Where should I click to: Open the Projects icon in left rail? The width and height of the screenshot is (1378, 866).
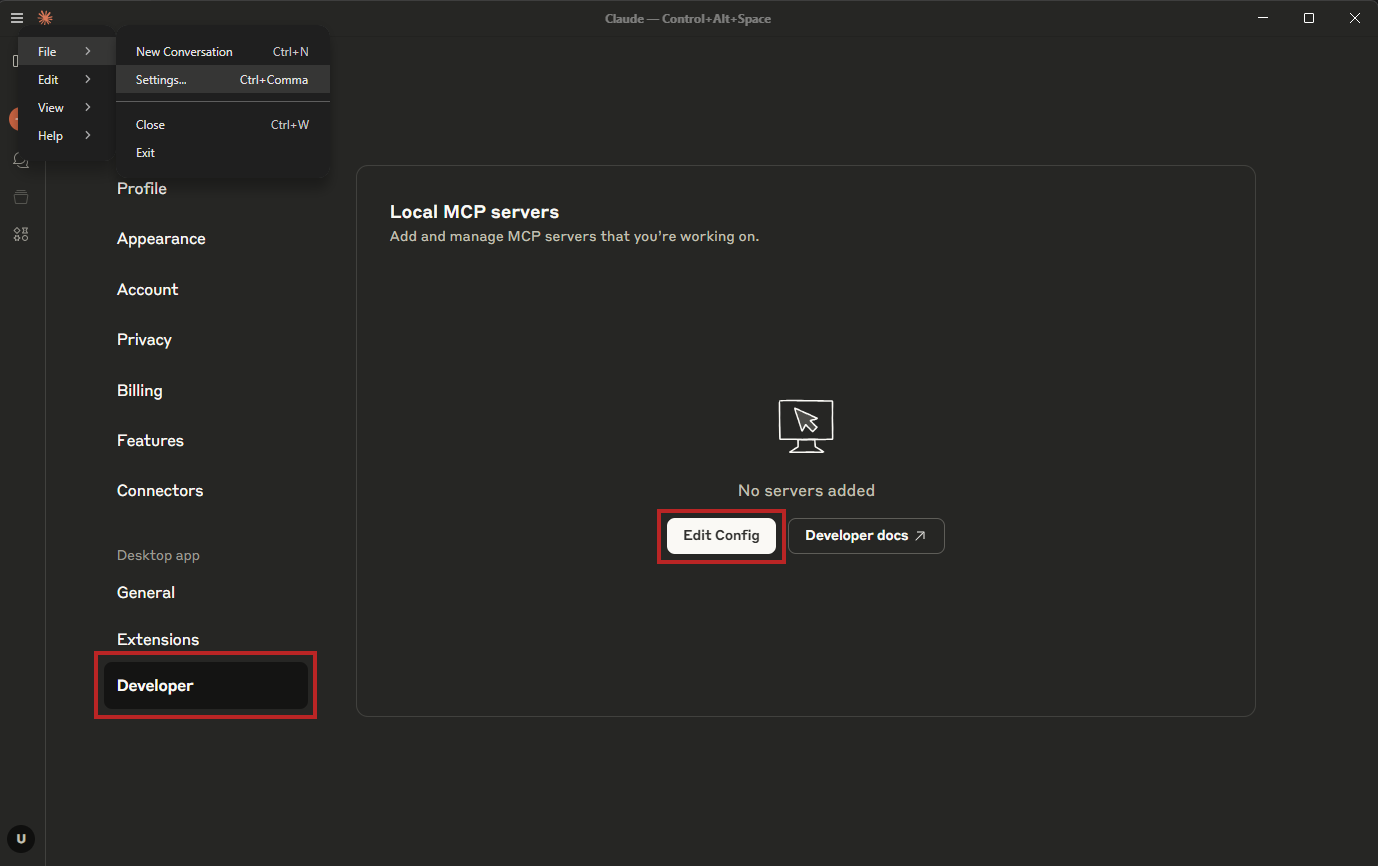point(20,197)
